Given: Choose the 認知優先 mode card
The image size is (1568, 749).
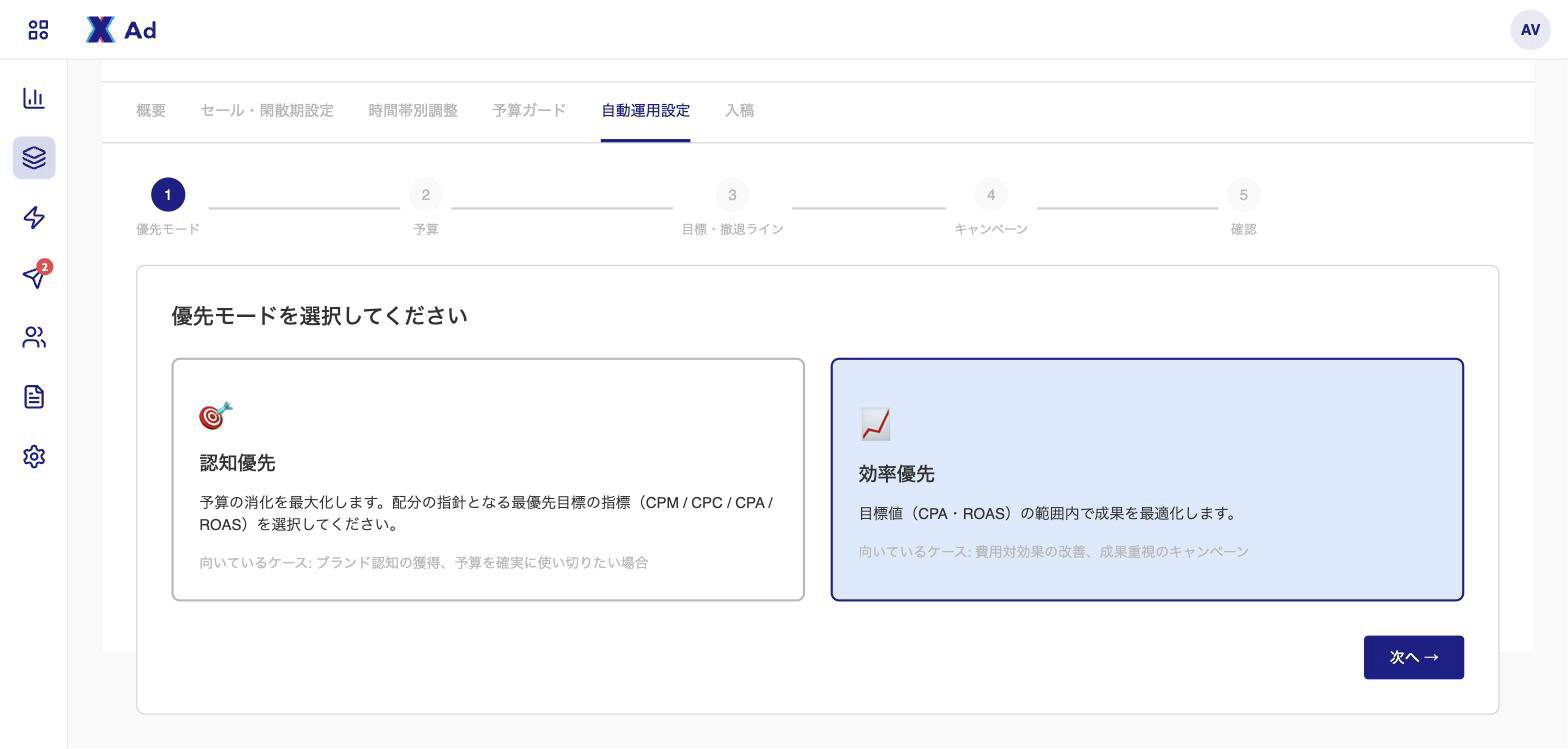Looking at the screenshot, I should [x=488, y=480].
